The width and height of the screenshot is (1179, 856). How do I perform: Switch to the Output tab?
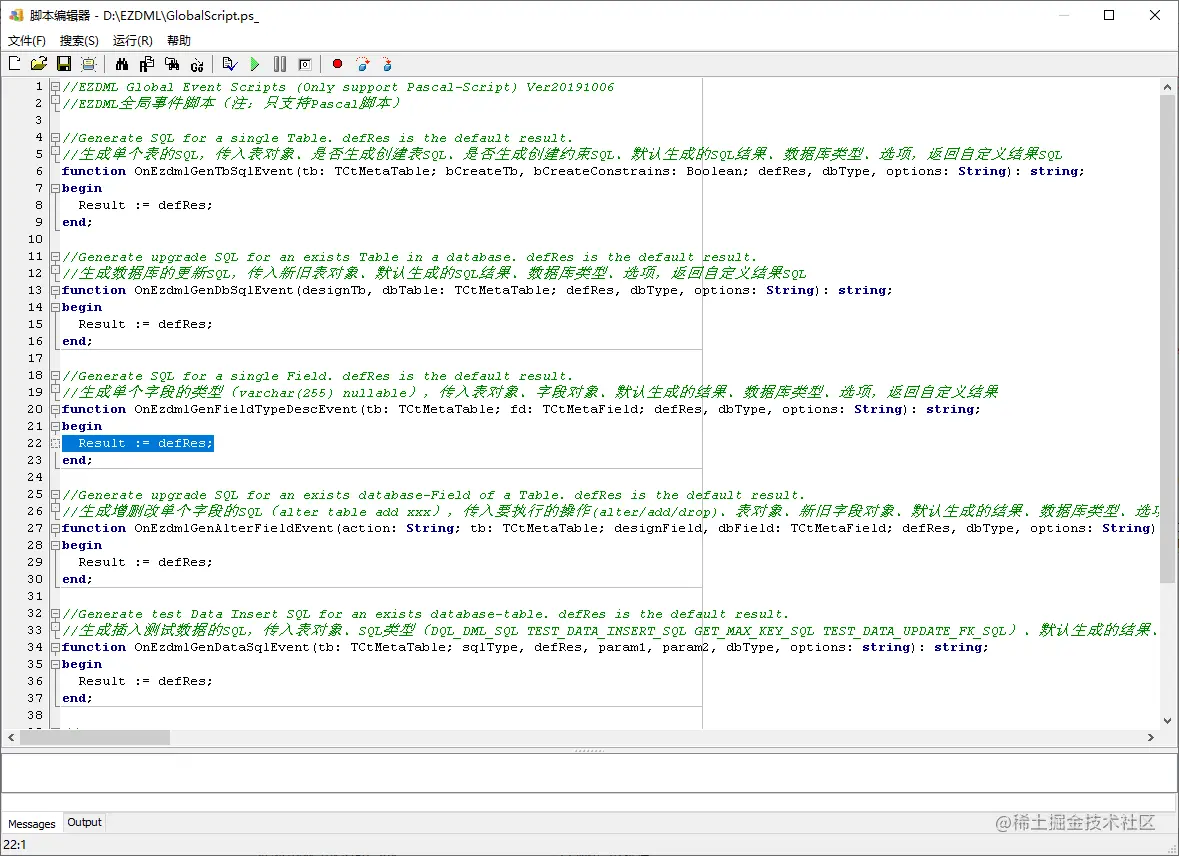(84, 822)
